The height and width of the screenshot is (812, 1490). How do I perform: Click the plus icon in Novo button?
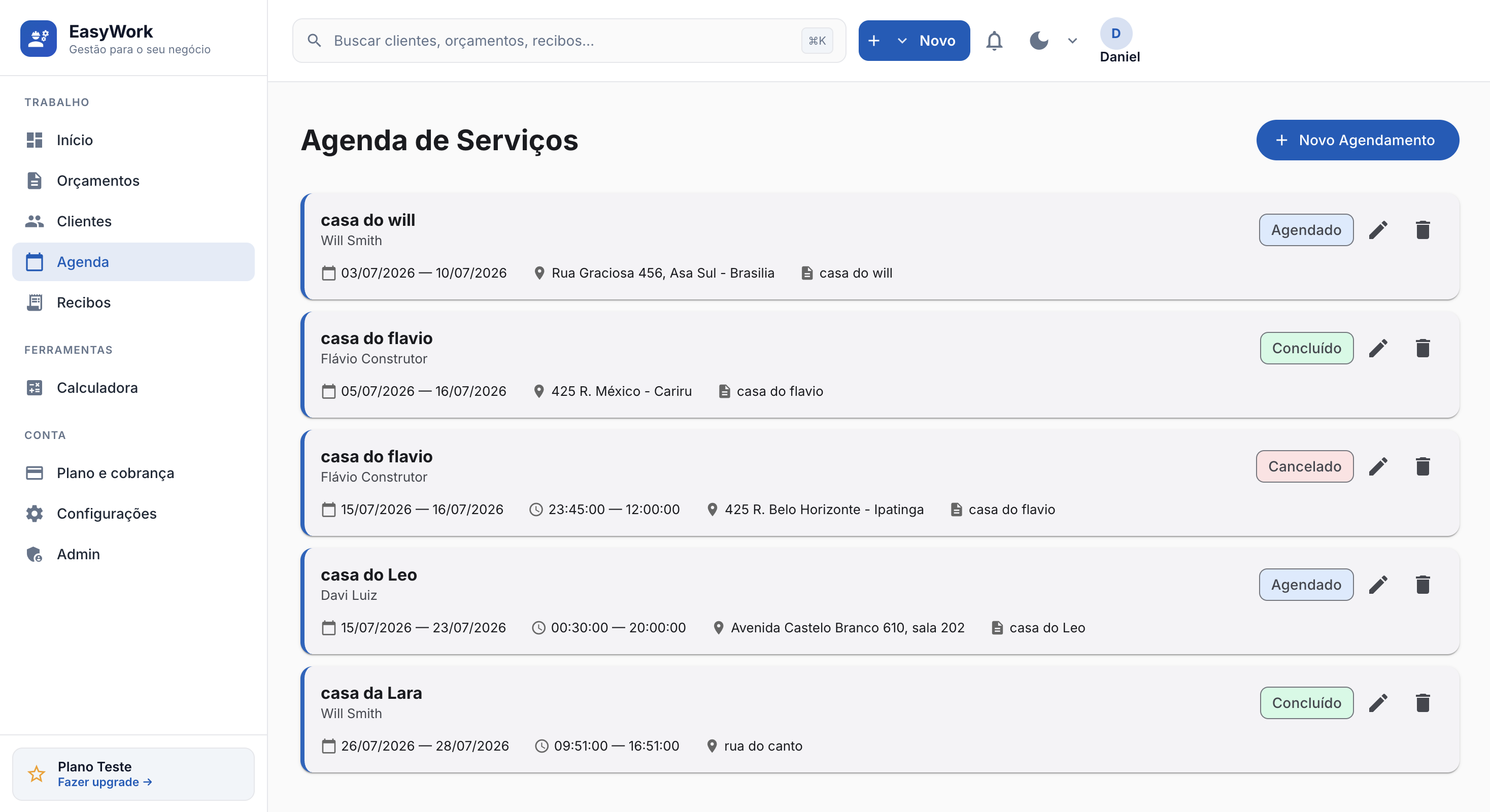(x=874, y=41)
